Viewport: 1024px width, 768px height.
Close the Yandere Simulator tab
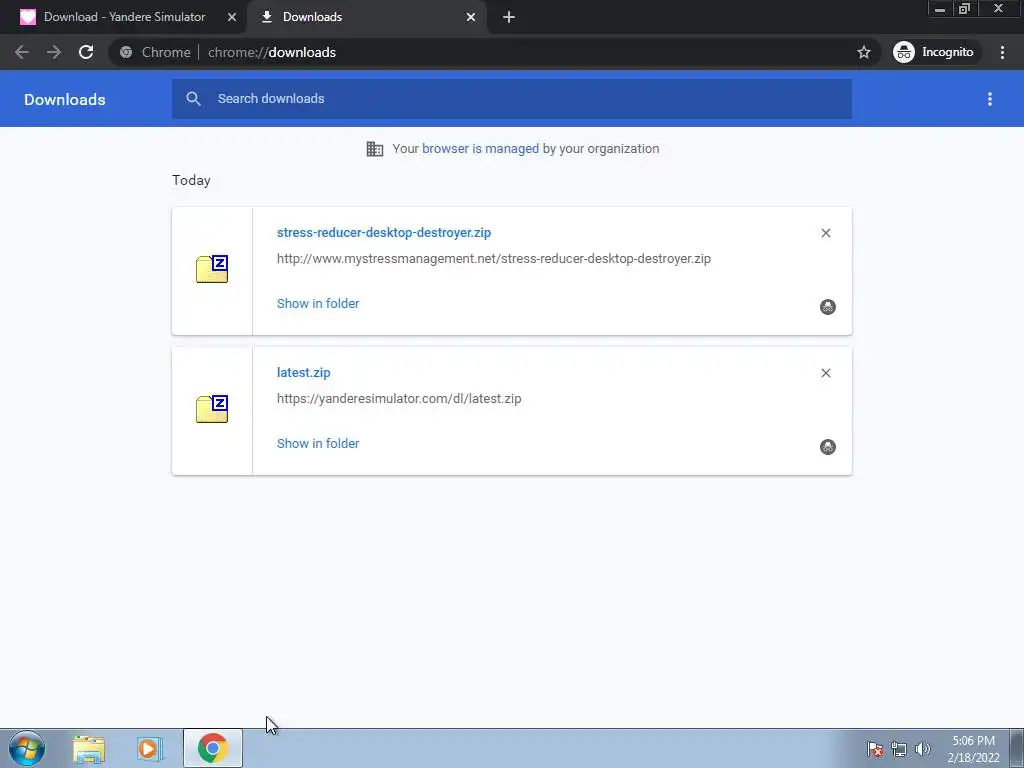click(x=232, y=17)
